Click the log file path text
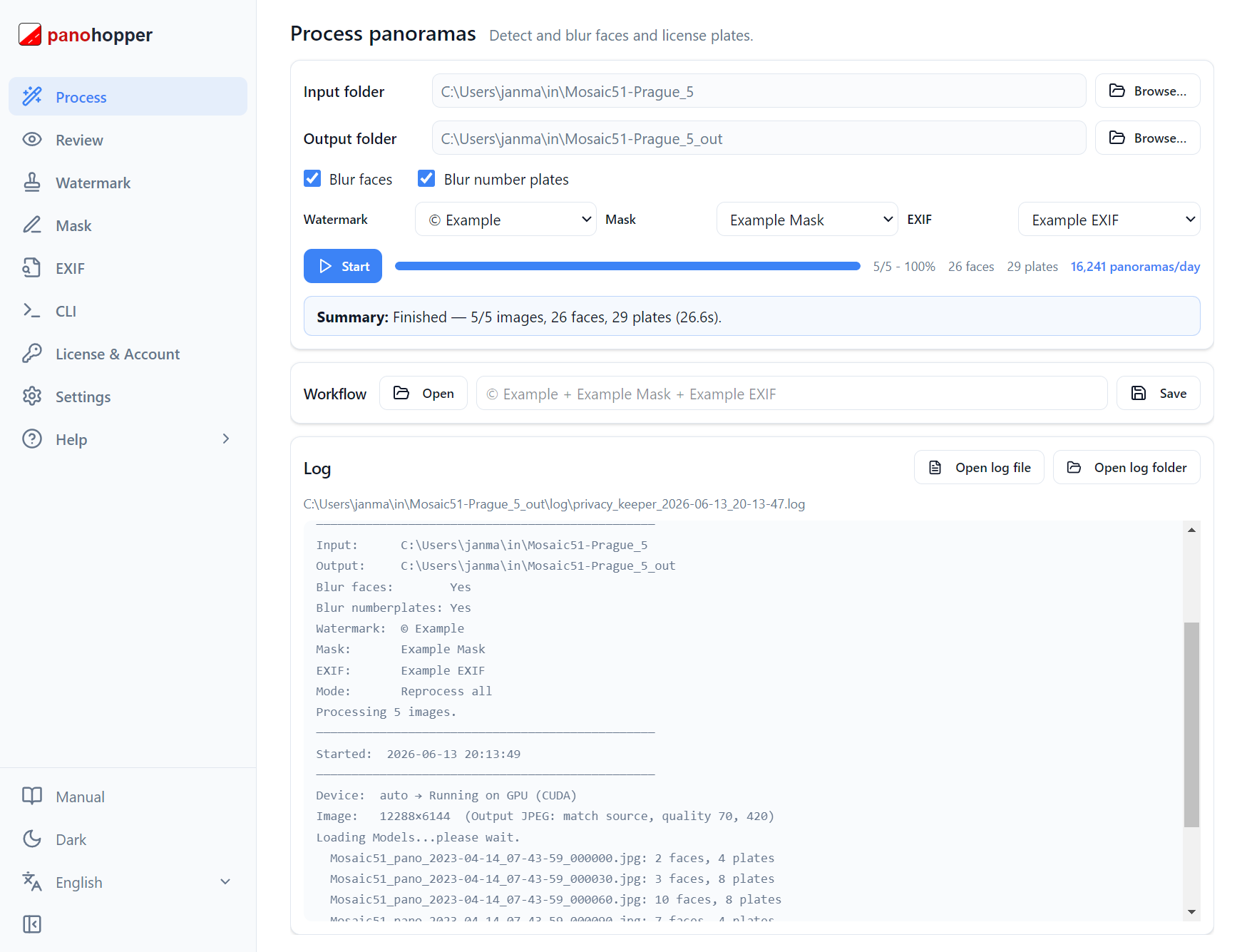1247x952 pixels. click(554, 503)
